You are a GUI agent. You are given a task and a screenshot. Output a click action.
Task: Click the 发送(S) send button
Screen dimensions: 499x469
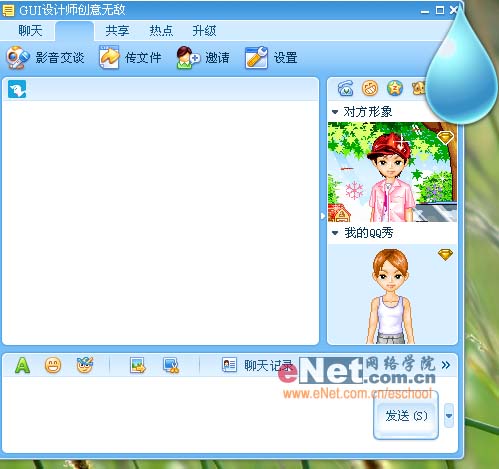pos(406,416)
